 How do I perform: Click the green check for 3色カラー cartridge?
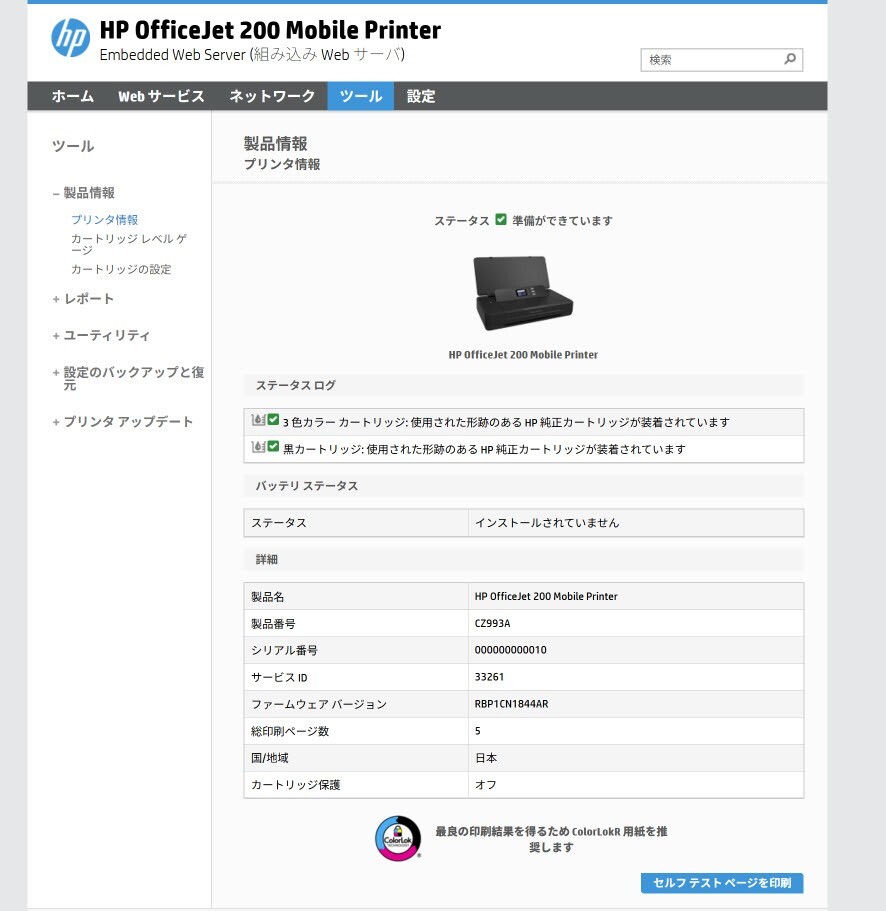(273, 419)
